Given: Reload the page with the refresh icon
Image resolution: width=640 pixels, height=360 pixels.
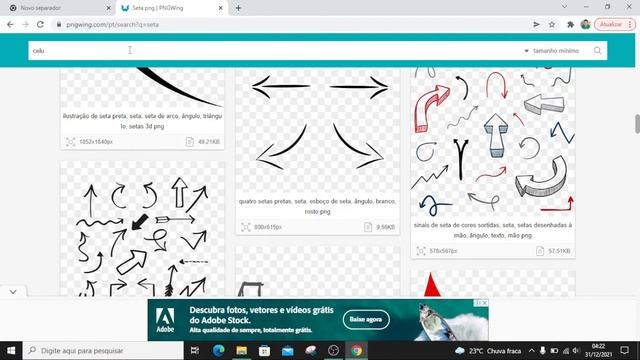Looking at the screenshot, I should point(40,24).
